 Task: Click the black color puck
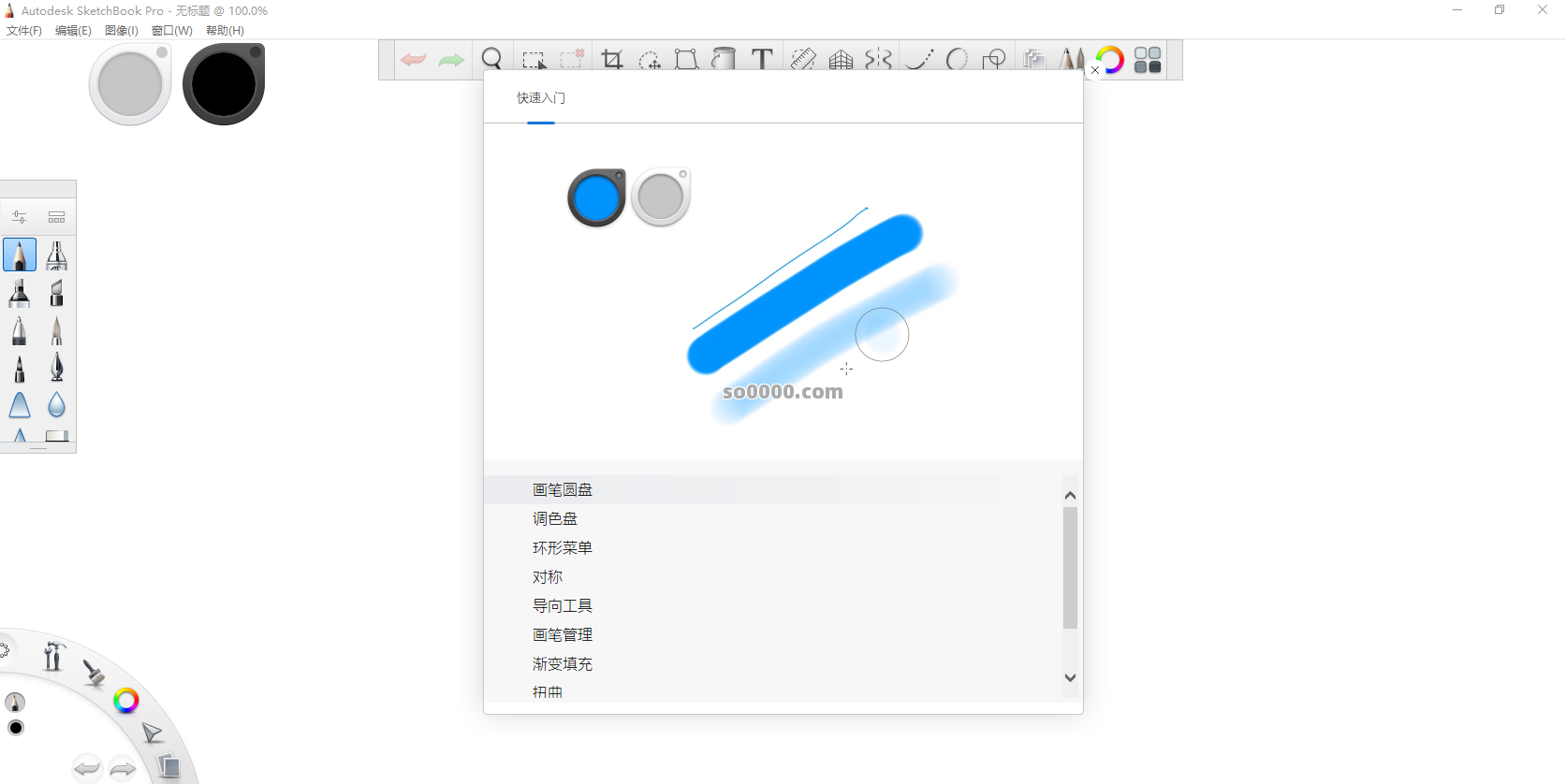click(224, 84)
